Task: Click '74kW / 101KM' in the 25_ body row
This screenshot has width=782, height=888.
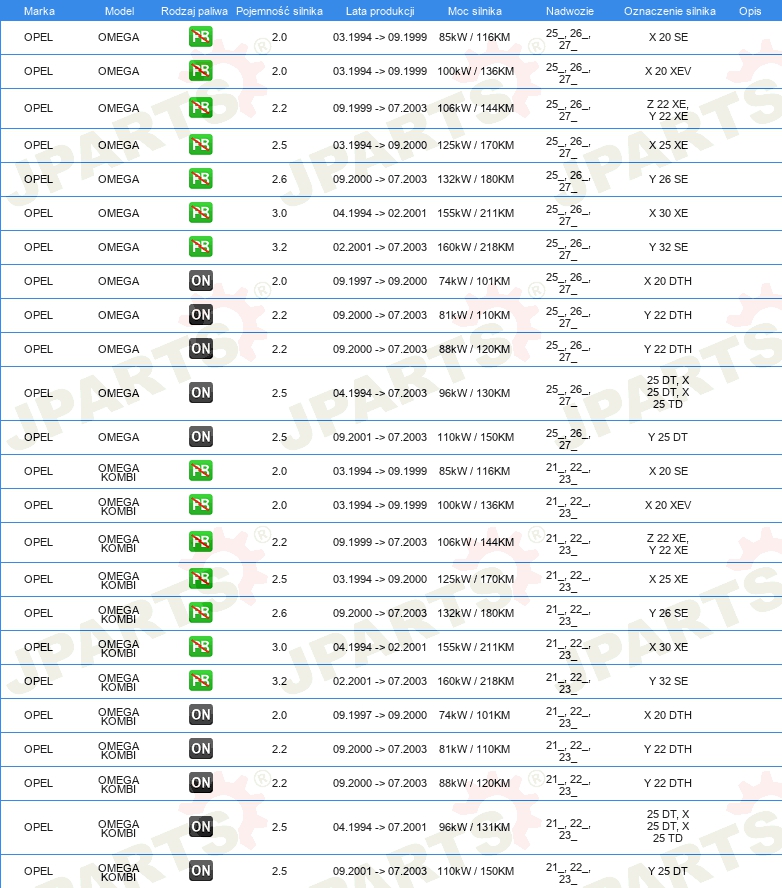Action: pyautogui.click(x=475, y=281)
